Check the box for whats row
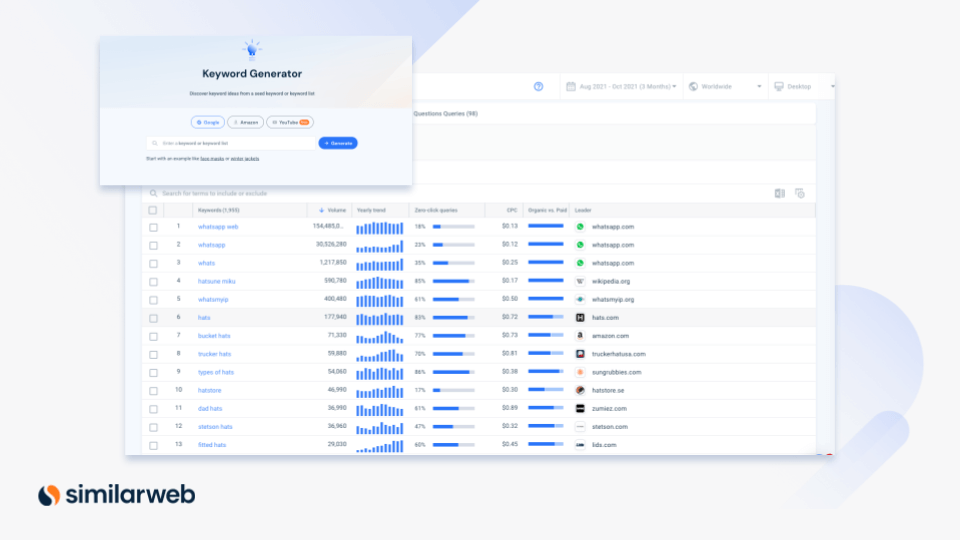This screenshot has width=960, height=540. coord(153,263)
